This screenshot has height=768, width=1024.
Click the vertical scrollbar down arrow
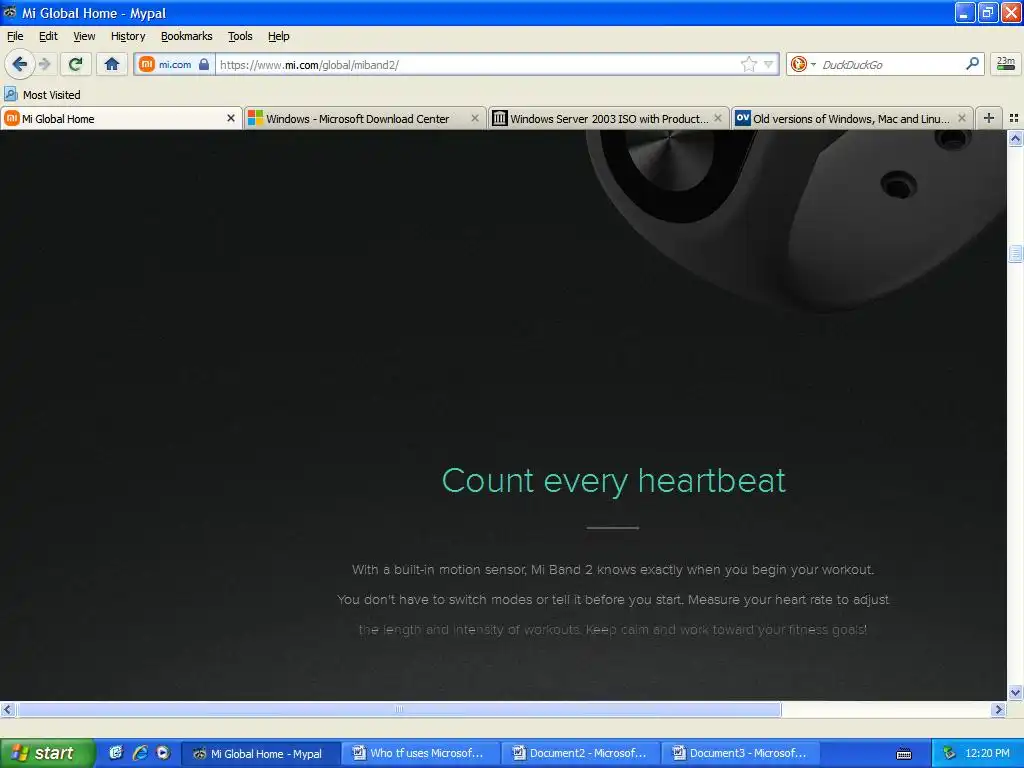(x=1015, y=692)
